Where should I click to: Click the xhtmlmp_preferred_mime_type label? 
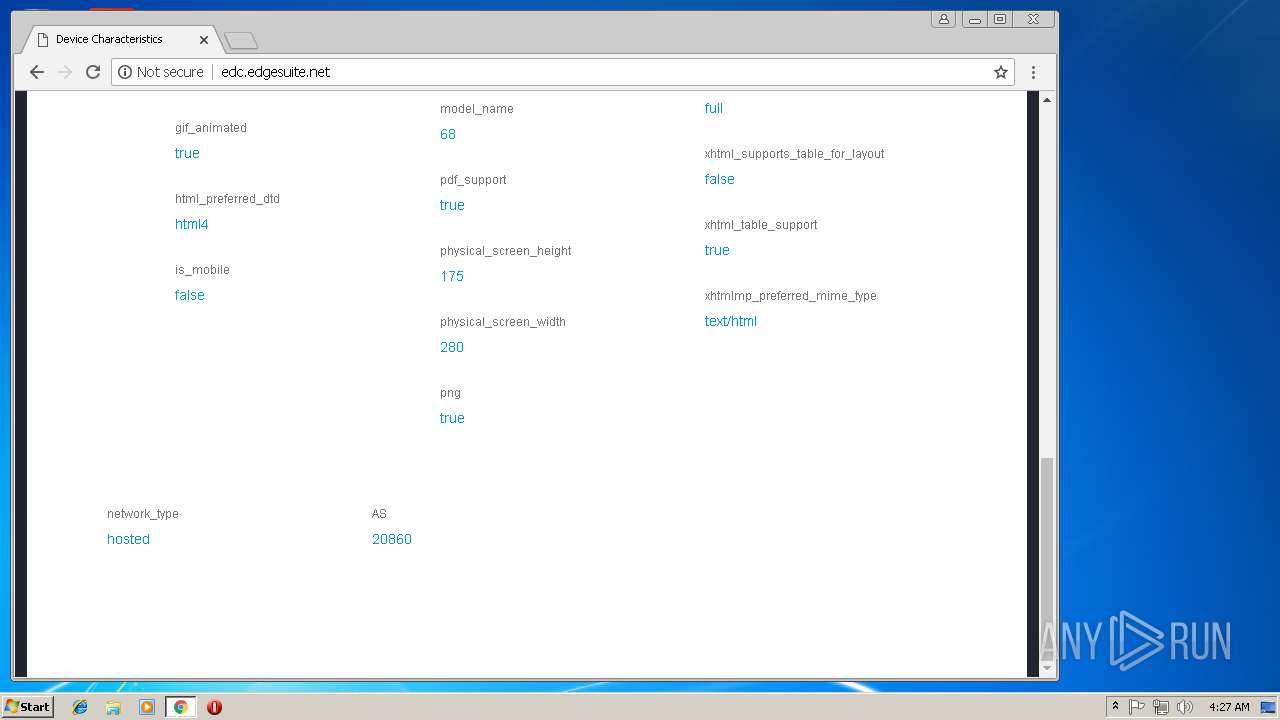(x=791, y=296)
